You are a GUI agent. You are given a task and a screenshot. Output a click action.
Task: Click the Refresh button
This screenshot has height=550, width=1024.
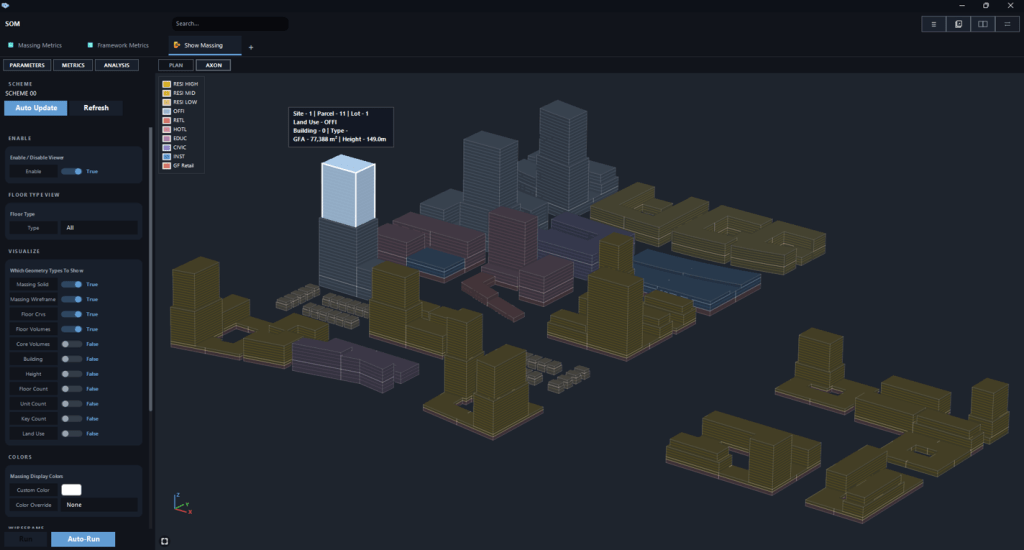click(x=96, y=108)
